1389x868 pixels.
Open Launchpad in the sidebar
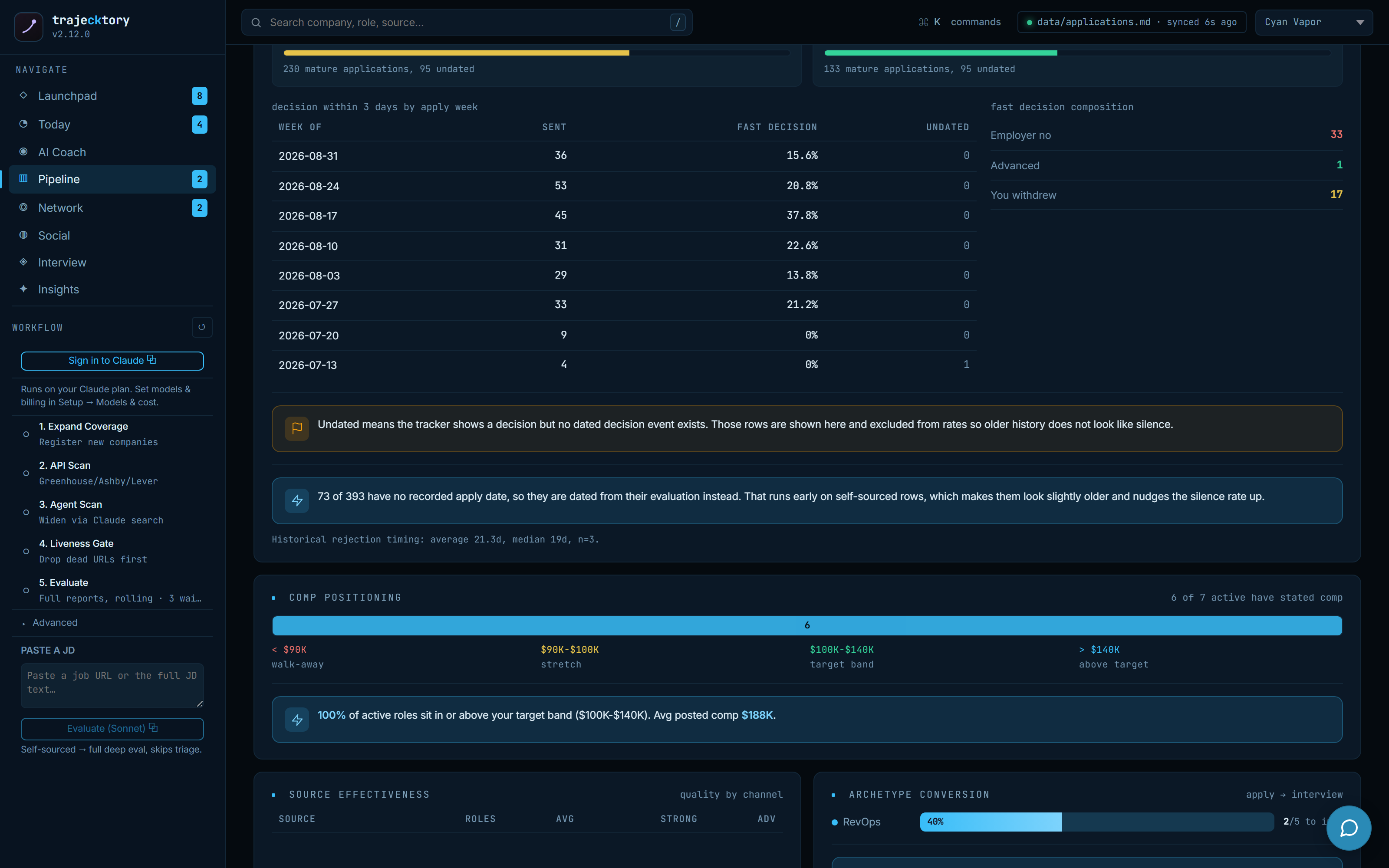click(112, 96)
